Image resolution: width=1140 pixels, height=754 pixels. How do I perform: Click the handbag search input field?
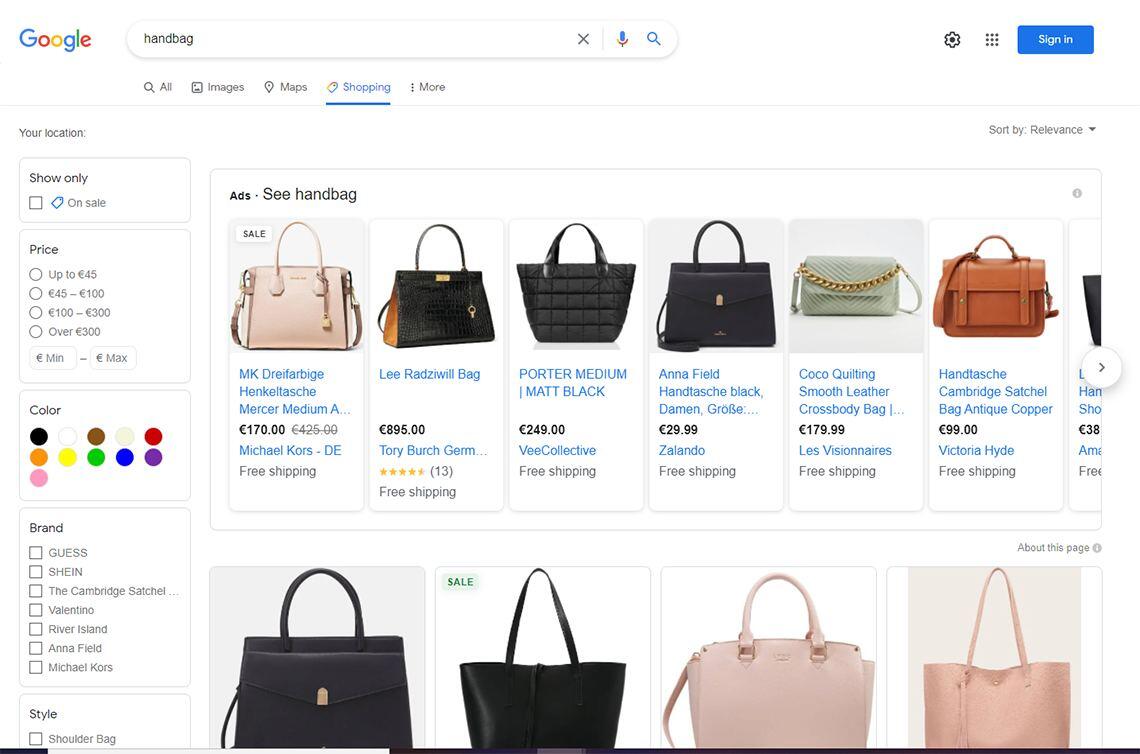pos(355,39)
